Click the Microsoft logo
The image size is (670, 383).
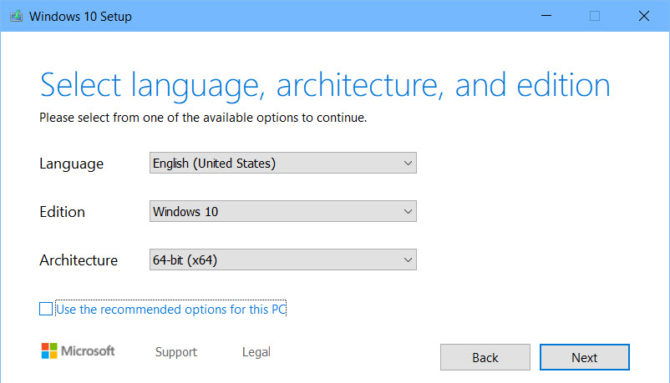[x=78, y=351]
